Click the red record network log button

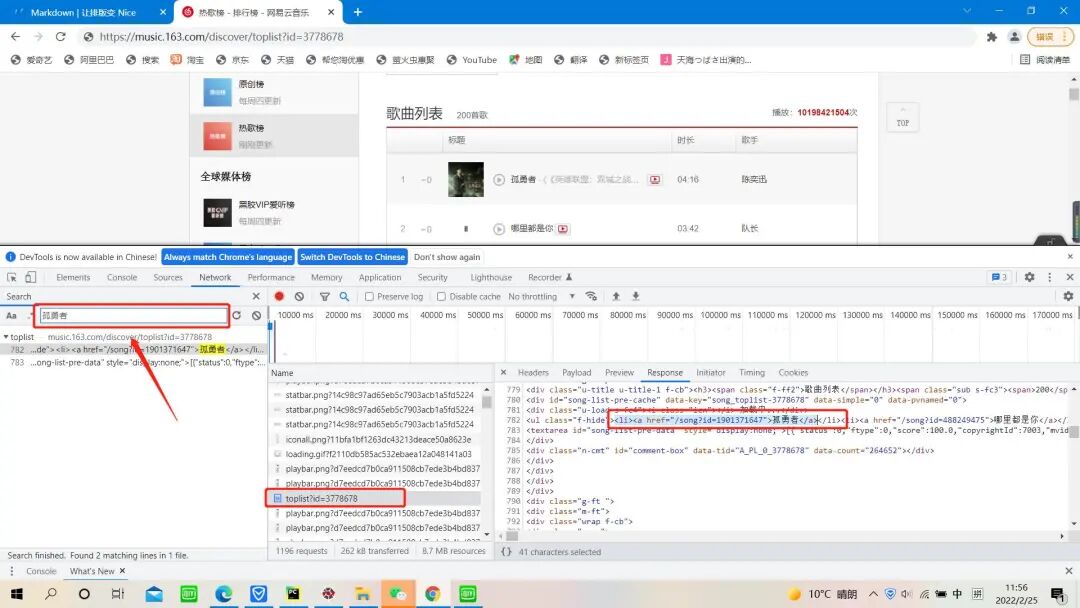pos(279,296)
